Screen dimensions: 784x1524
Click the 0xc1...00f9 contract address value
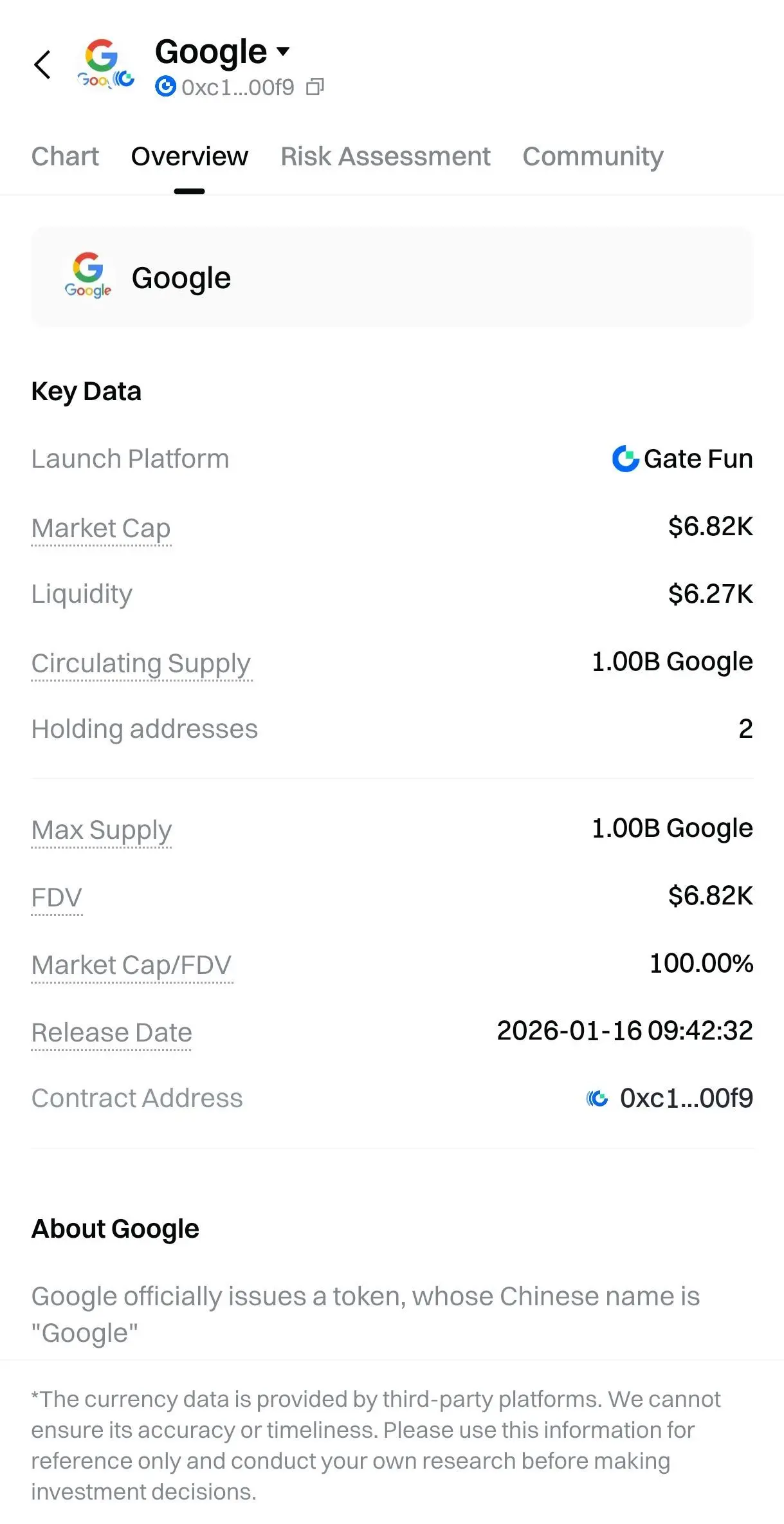coord(686,1098)
